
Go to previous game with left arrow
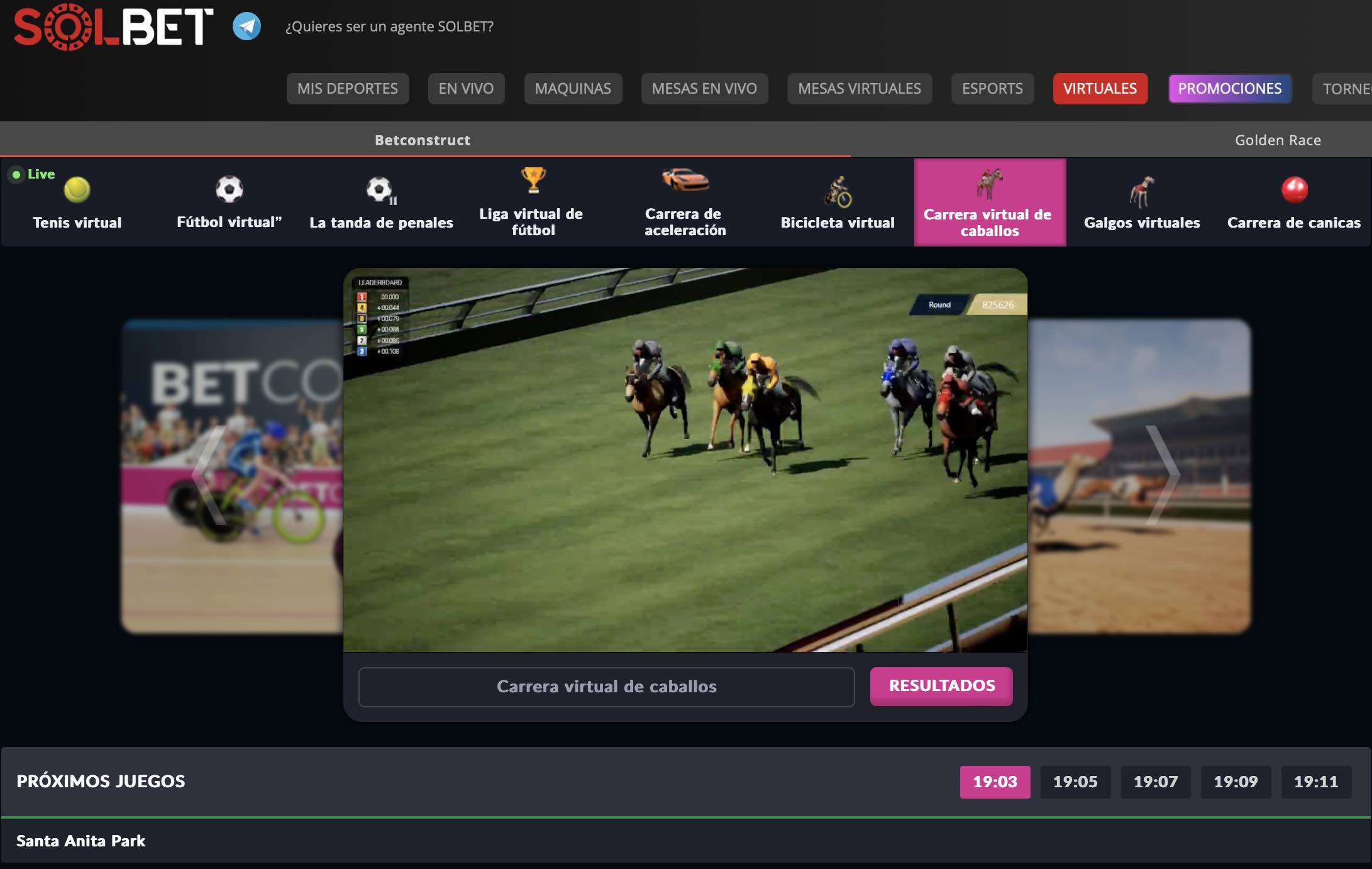tap(209, 475)
